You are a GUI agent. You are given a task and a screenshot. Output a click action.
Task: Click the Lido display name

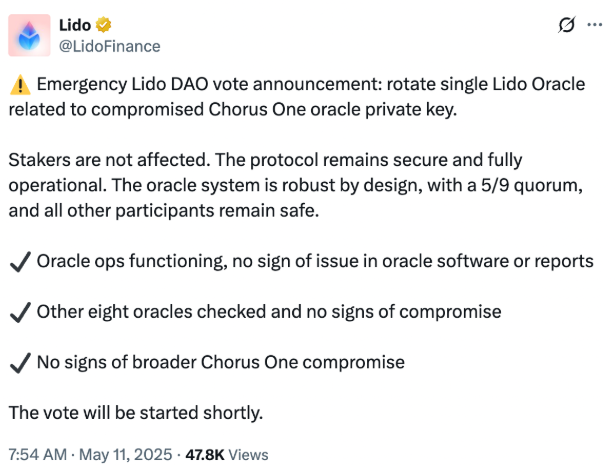tap(75, 25)
